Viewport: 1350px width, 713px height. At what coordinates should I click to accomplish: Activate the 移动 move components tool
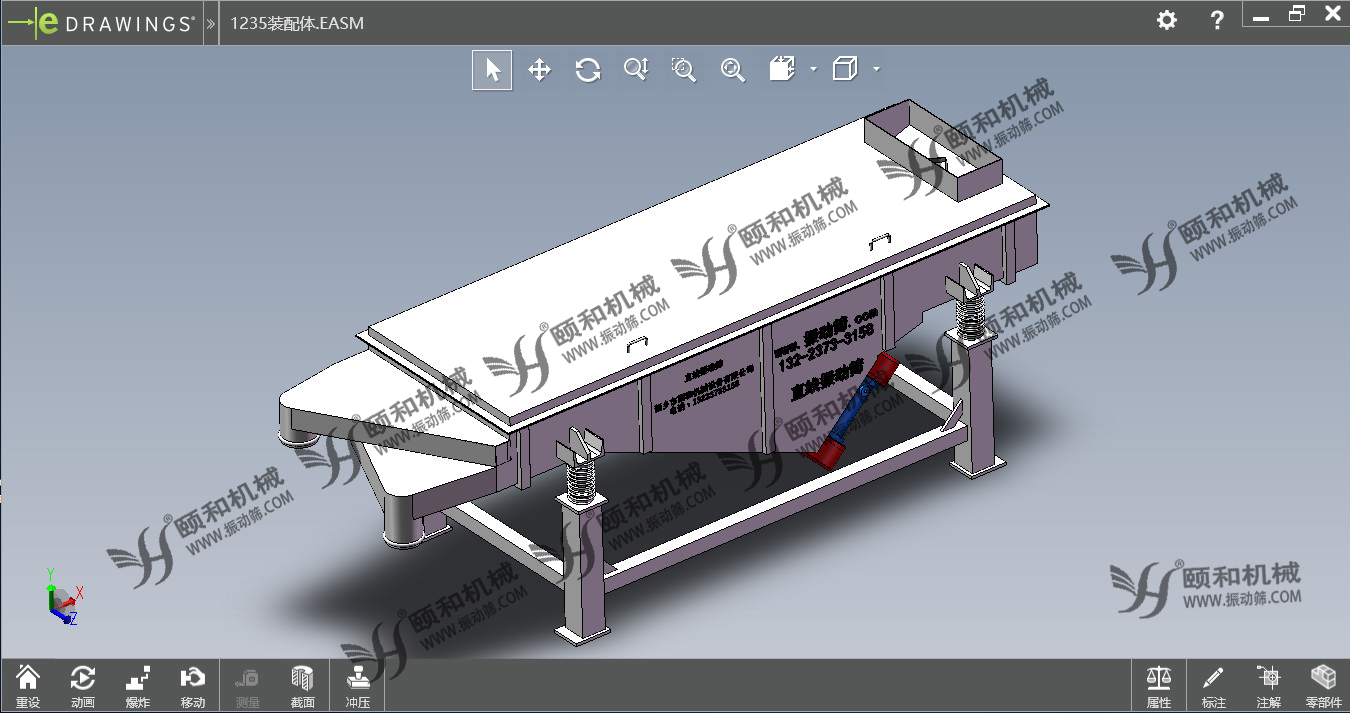pyautogui.click(x=193, y=686)
